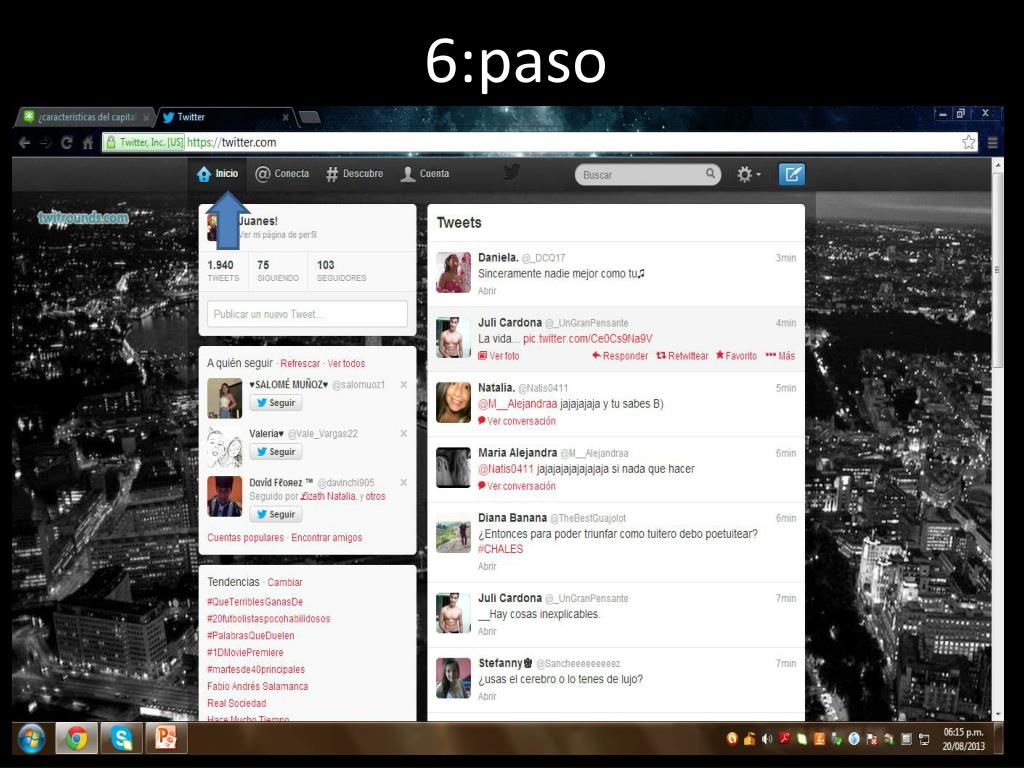Open the Real Sociedad trend
The width and height of the screenshot is (1024, 768).
236,704
